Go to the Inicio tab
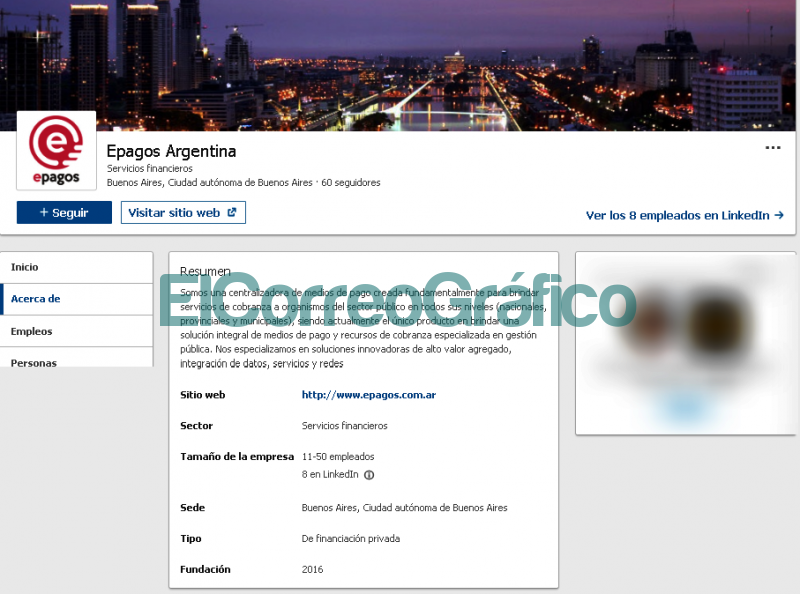800x594 pixels. coord(77,267)
